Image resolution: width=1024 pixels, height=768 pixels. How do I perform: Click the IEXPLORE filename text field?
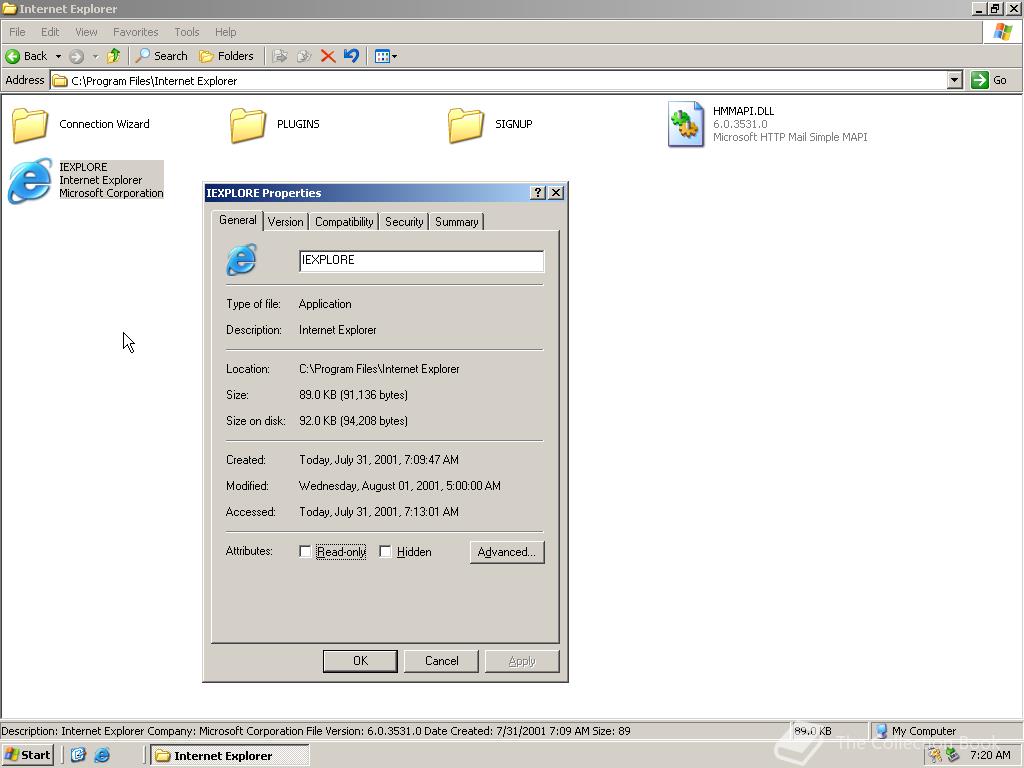coord(420,260)
